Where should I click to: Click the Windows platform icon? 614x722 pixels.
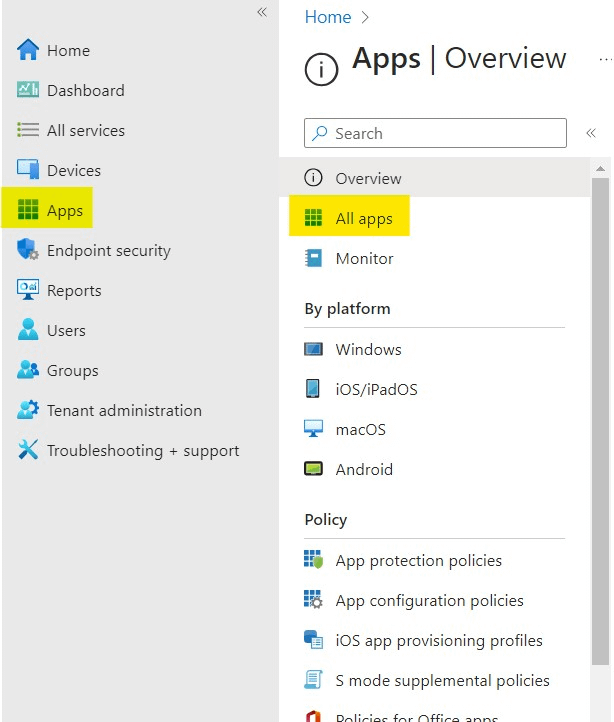point(313,349)
